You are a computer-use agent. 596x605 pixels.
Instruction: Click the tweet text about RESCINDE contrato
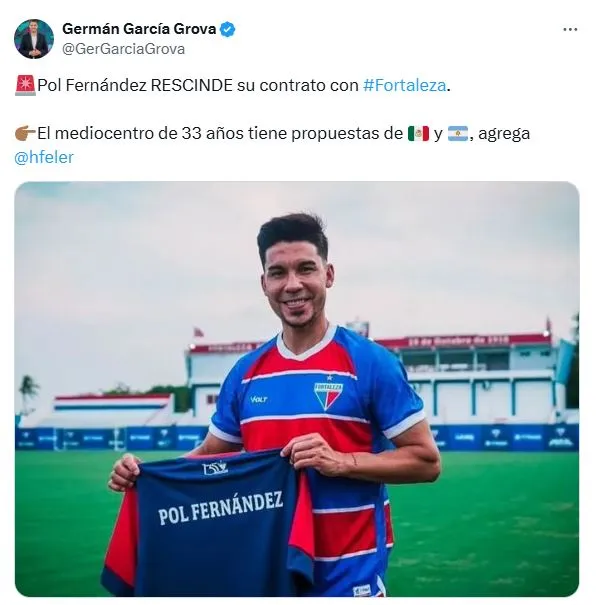coord(233,85)
